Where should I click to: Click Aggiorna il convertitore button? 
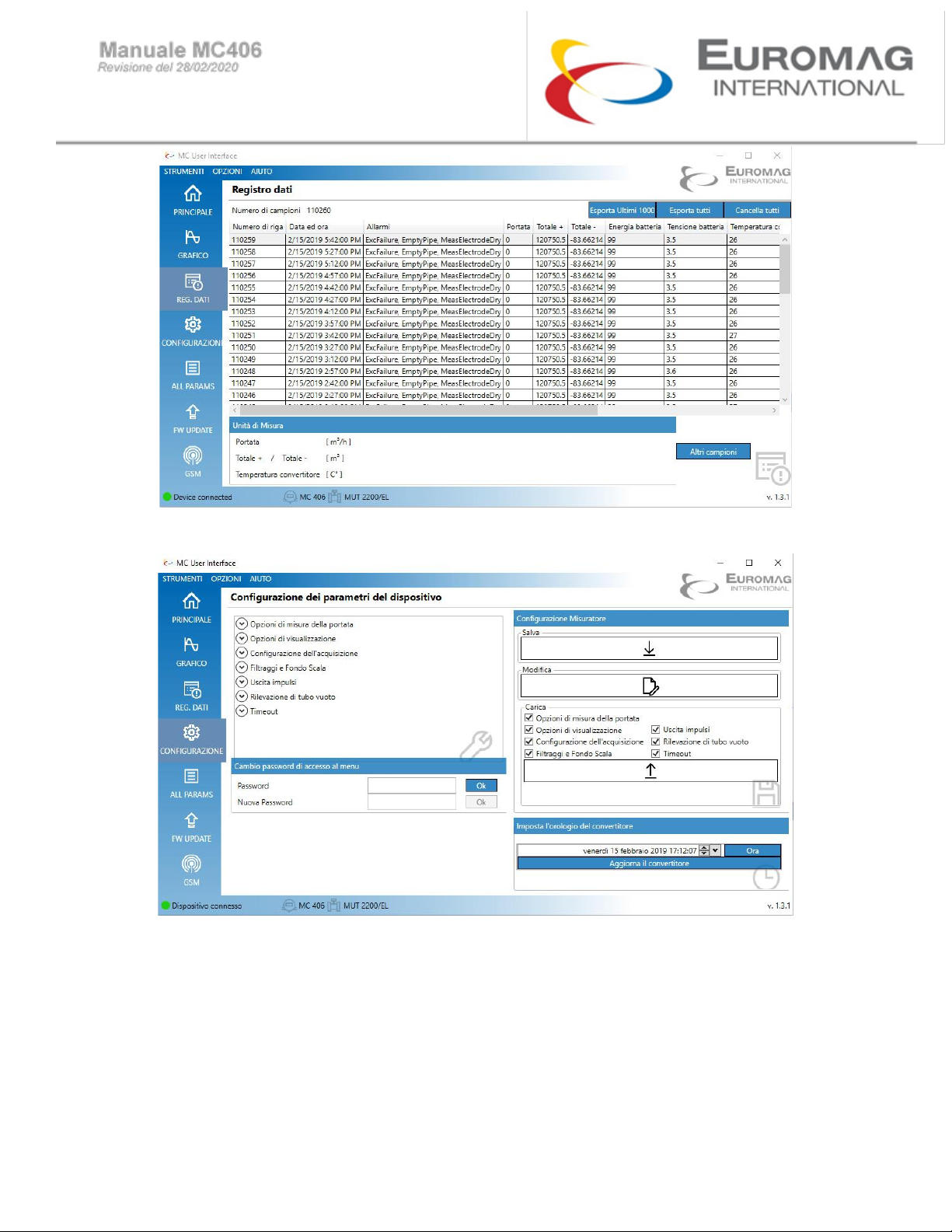(x=649, y=864)
